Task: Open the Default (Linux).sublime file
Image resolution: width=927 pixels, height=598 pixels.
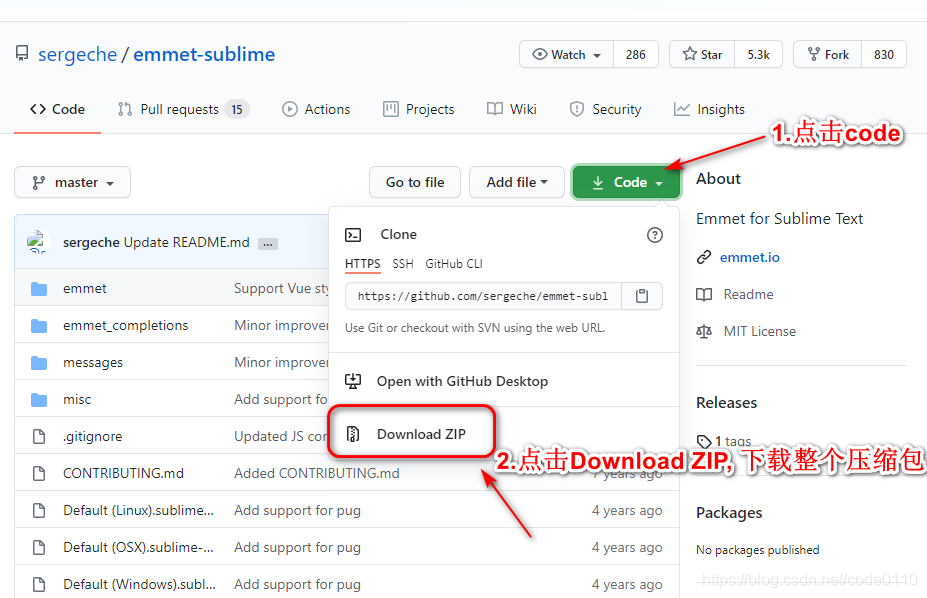Action: pyautogui.click(x=138, y=511)
